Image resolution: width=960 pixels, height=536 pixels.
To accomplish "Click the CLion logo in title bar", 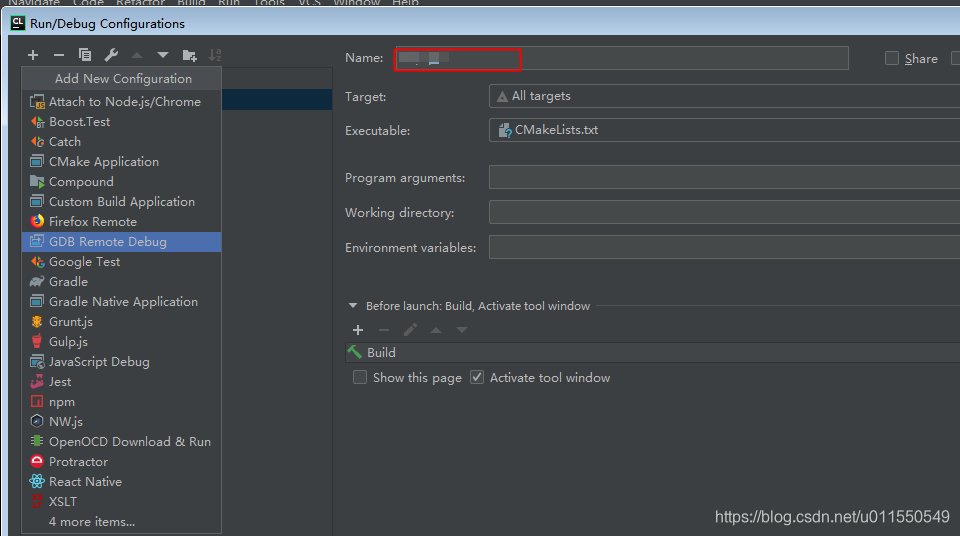I will click(x=18, y=23).
